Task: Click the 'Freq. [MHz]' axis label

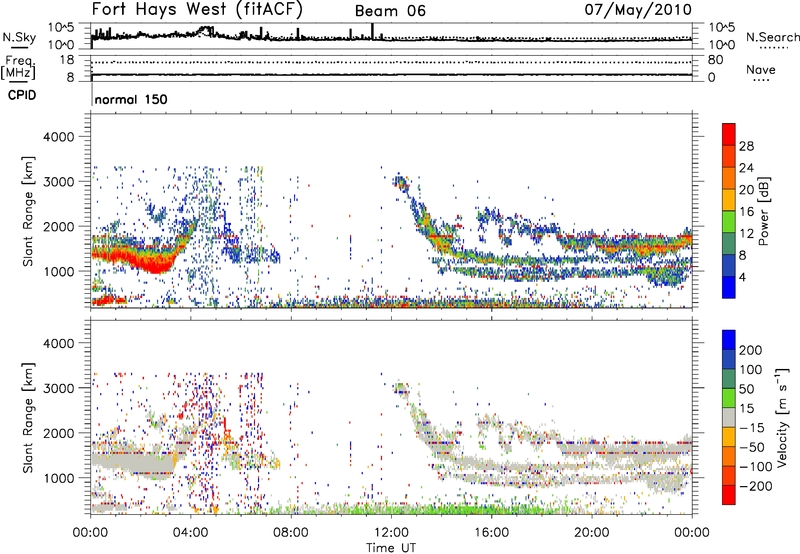Action: pyautogui.click(x=18, y=67)
